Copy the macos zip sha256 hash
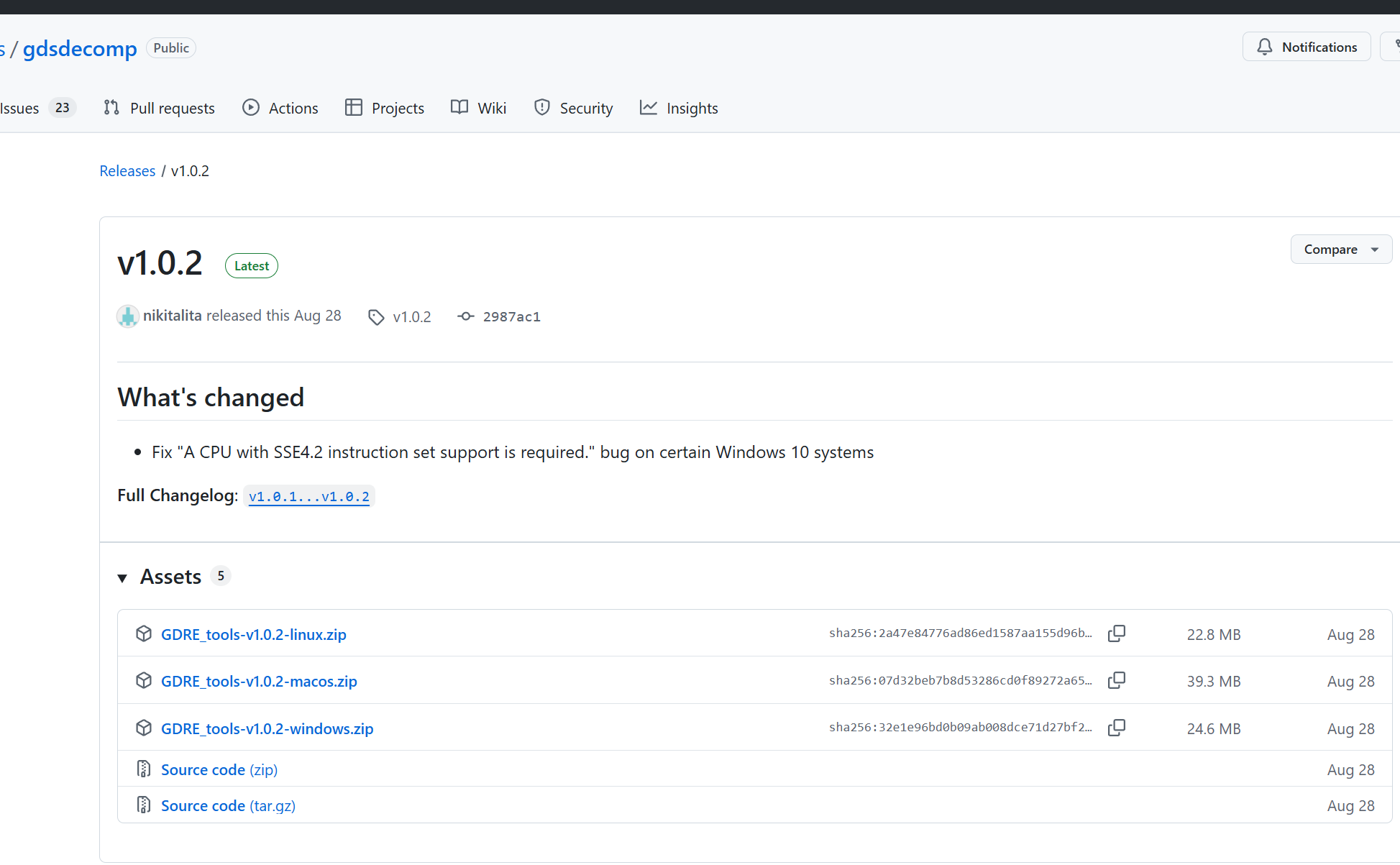Screen dimensions: 1400x865 click(x=1116, y=680)
